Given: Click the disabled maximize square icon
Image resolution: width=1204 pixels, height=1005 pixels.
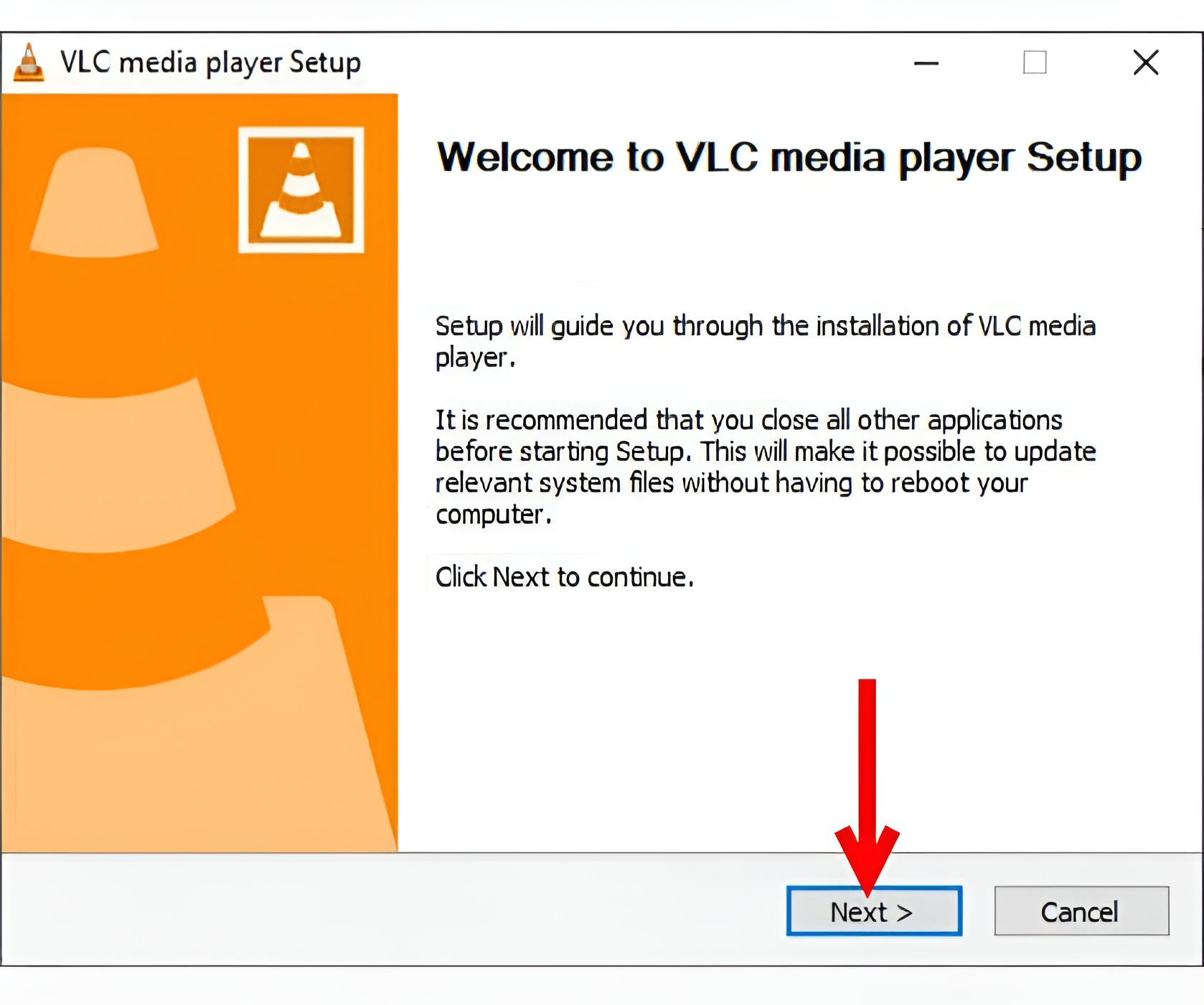Looking at the screenshot, I should pos(1035,62).
